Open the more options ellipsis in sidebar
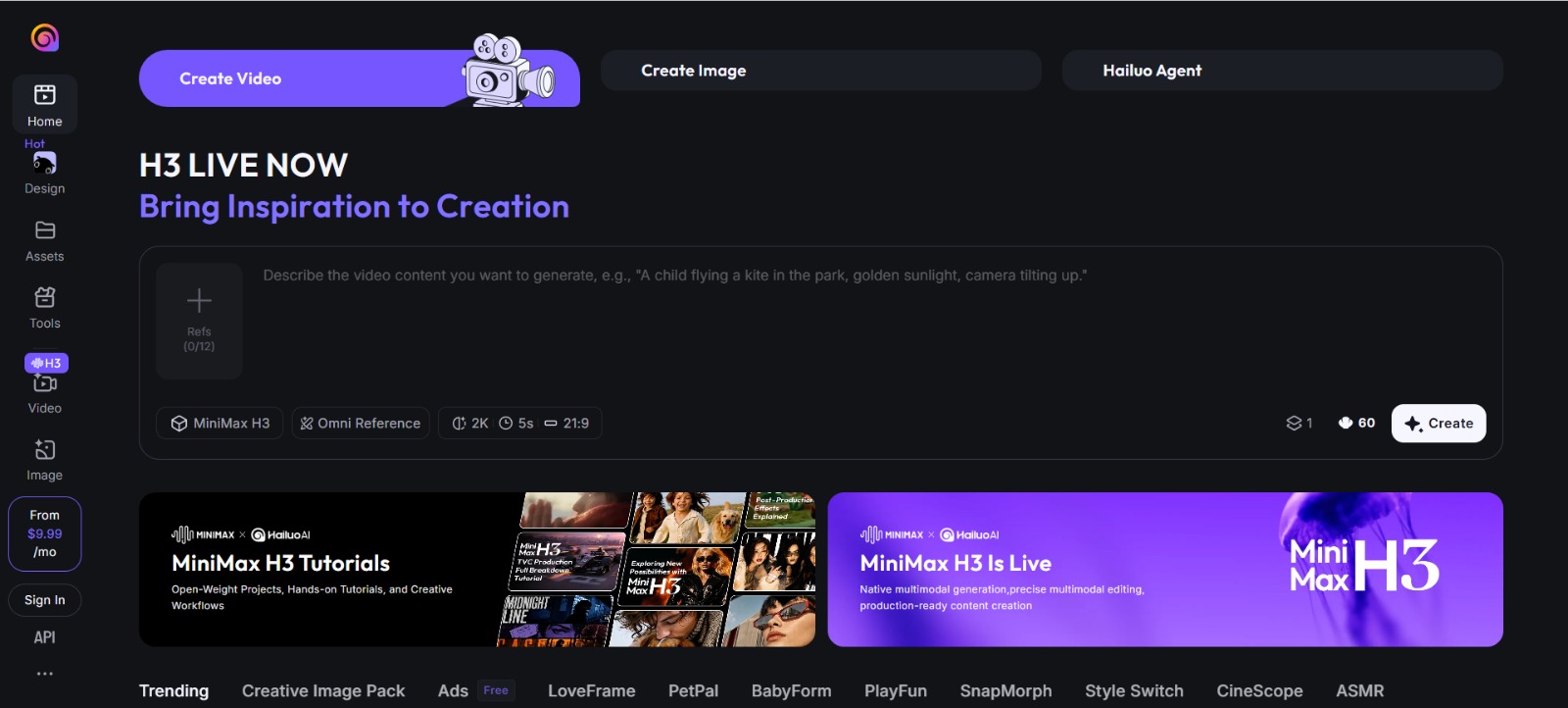The width and height of the screenshot is (1568, 708). point(45,674)
